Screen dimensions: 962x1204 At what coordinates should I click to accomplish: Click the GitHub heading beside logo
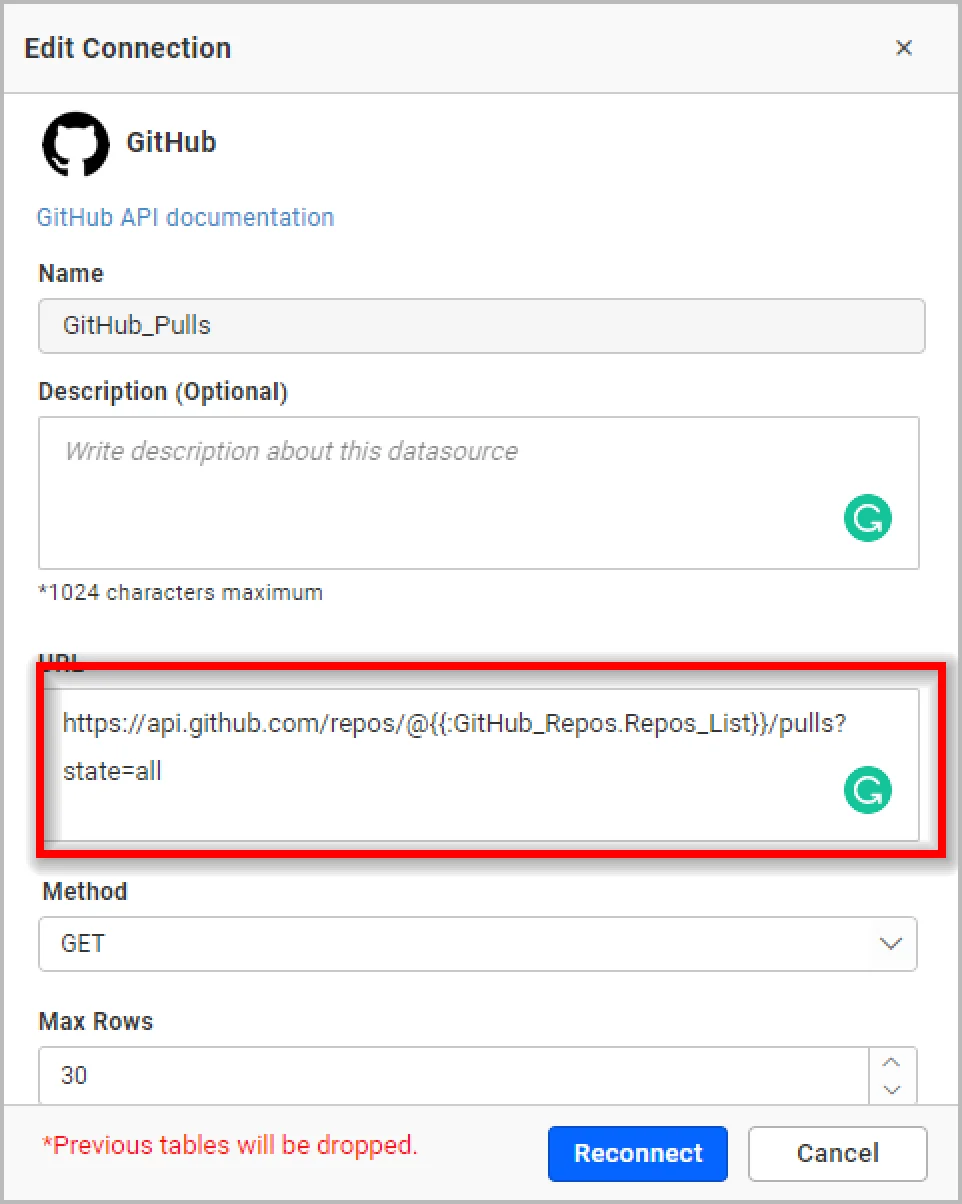click(171, 142)
